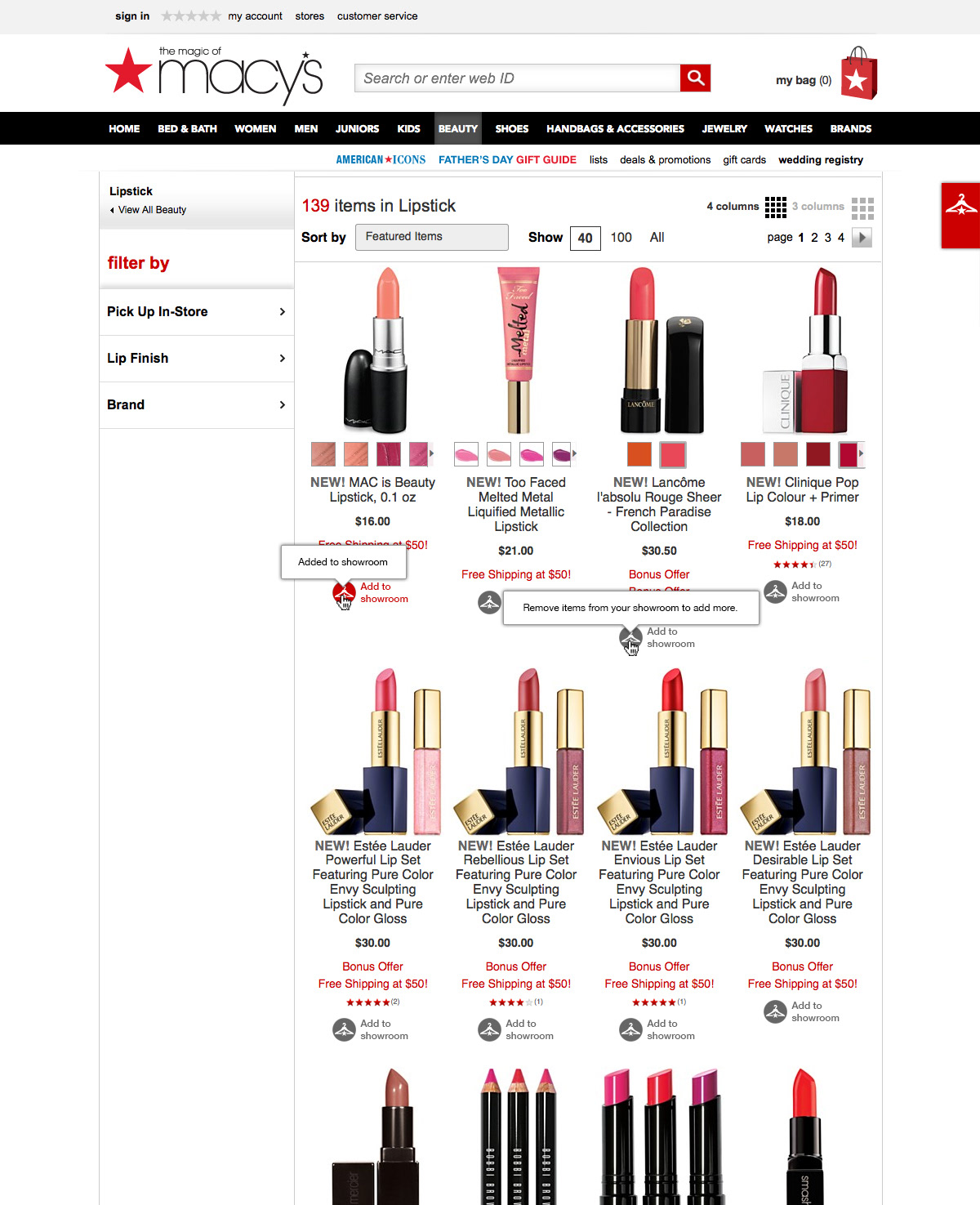
Task: Add Estée Lauder Rebellious Lip Set to showroom
Action: click(x=489, y=1029)
